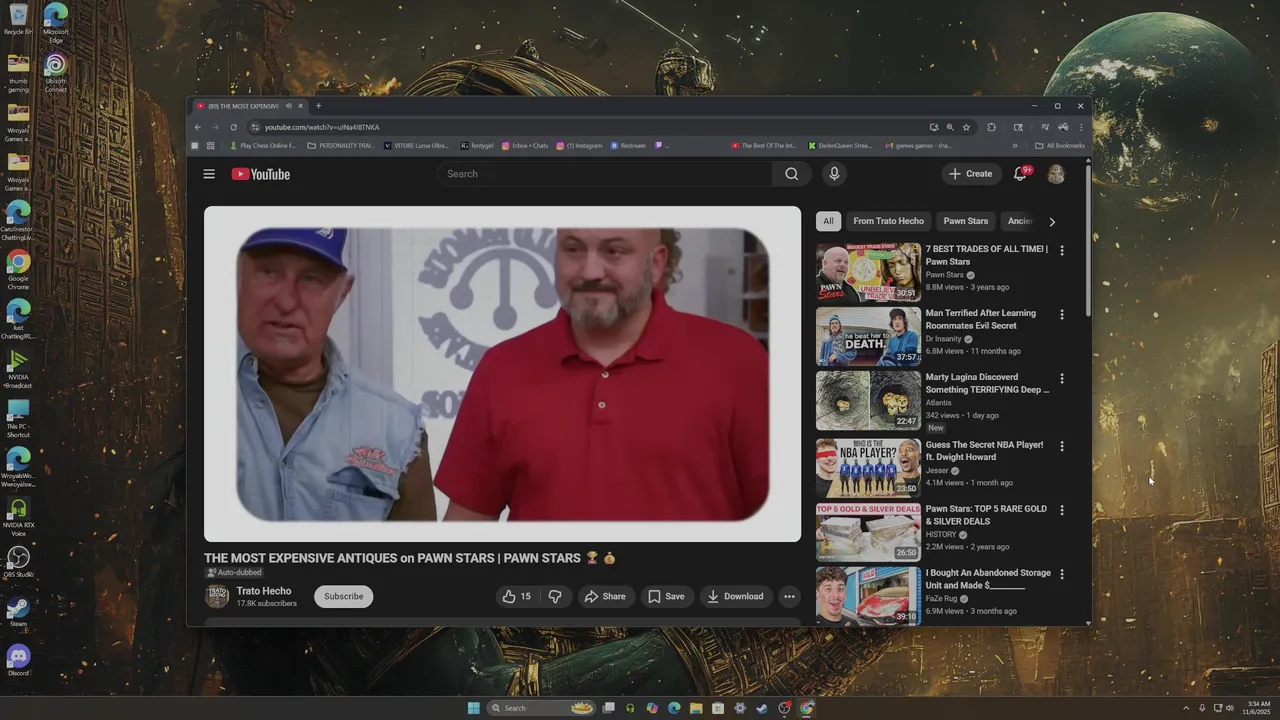Image resolution: width=1280 pixels, height=720 pixels.
Task: Click the YouTube search magnifier button
Action: point(791,174)
